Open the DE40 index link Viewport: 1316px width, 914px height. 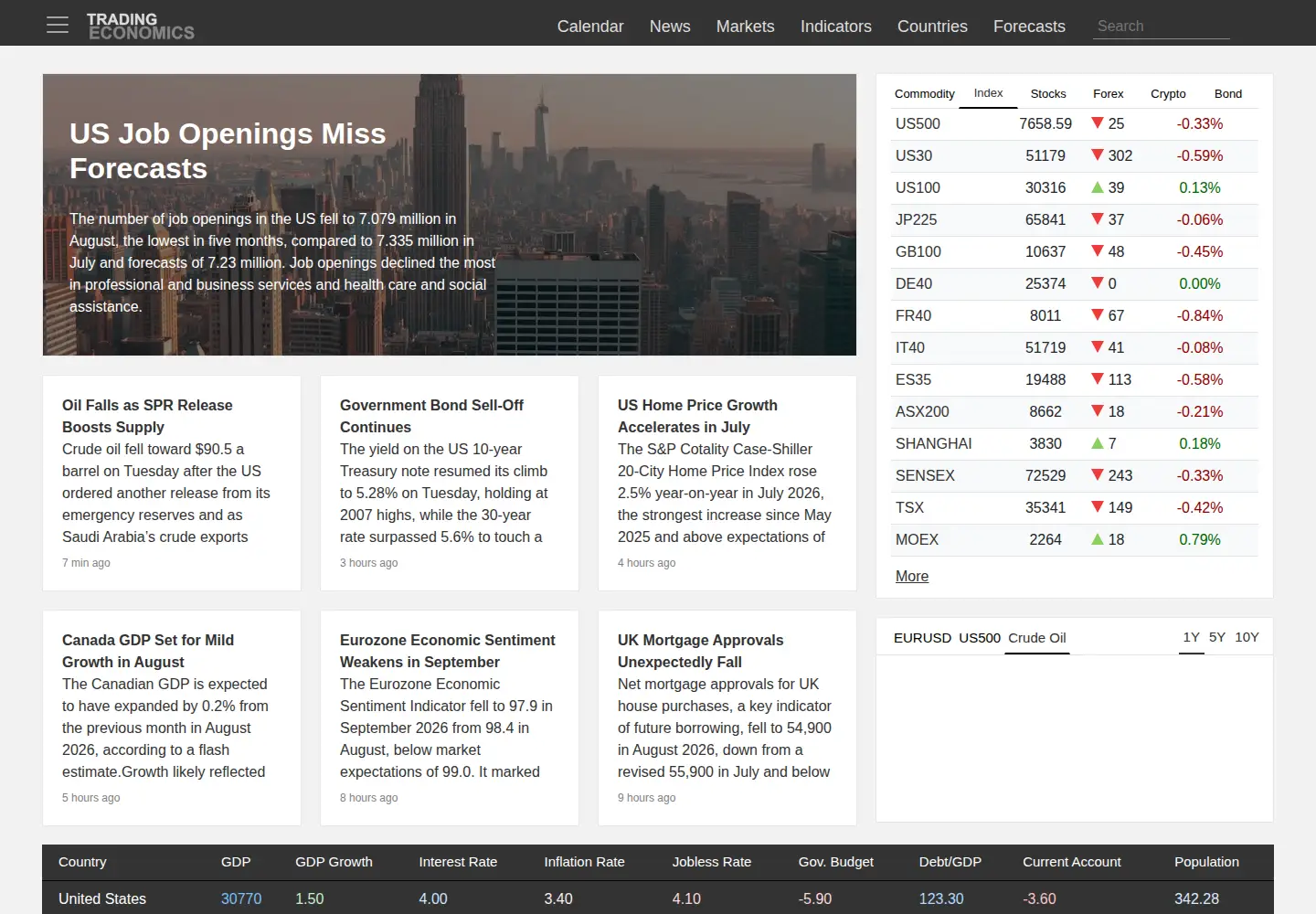click(x=914, y=283)
